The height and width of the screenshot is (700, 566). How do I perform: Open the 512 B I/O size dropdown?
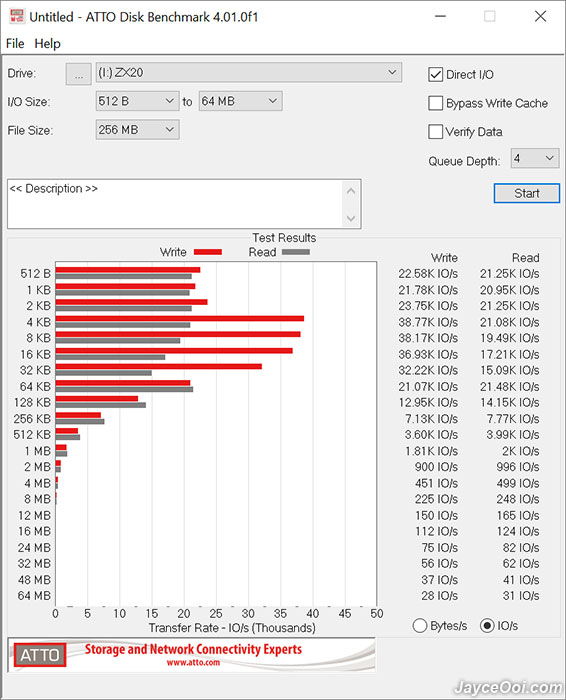click(x=137, y=101)
